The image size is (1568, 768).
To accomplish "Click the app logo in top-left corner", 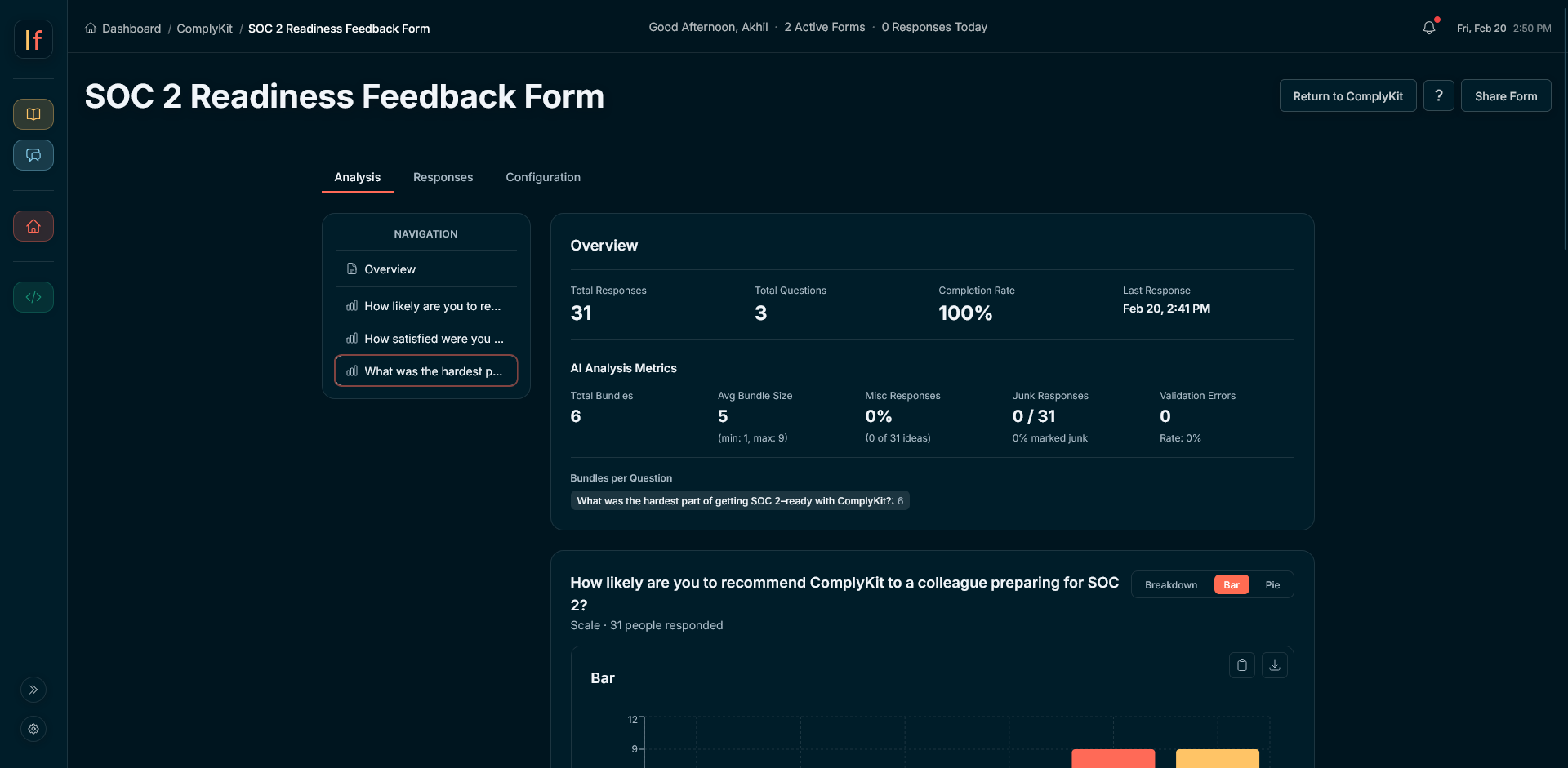I will pos(33,39).
